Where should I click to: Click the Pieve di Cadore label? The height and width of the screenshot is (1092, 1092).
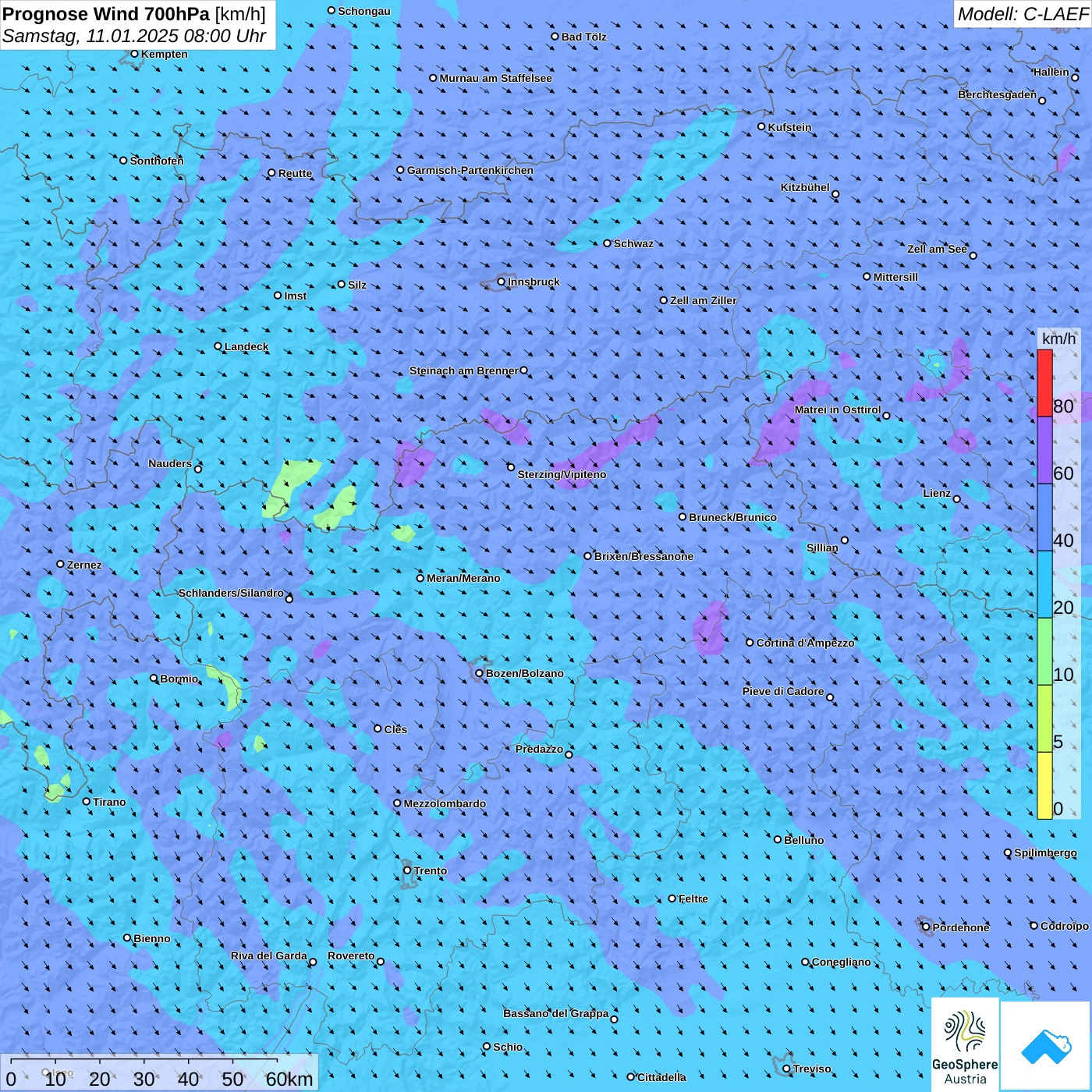click(x=783, y=691)
